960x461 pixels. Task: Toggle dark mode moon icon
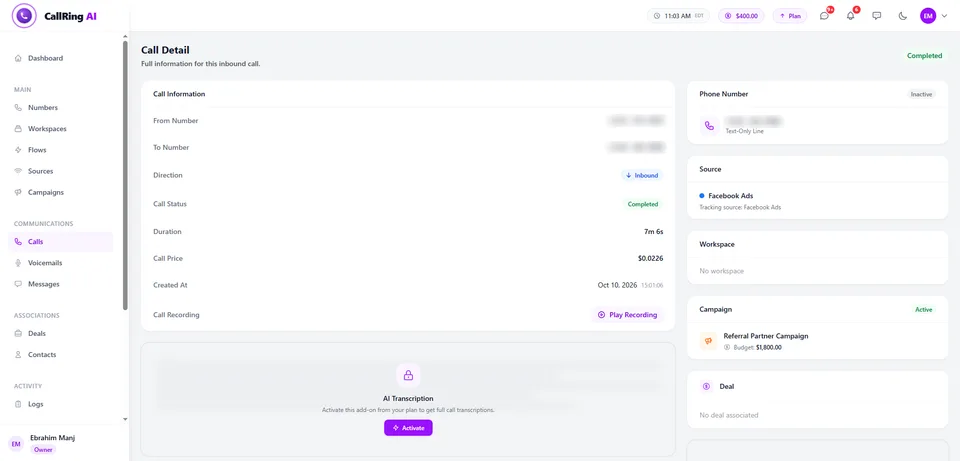click(x=902, y=16)
